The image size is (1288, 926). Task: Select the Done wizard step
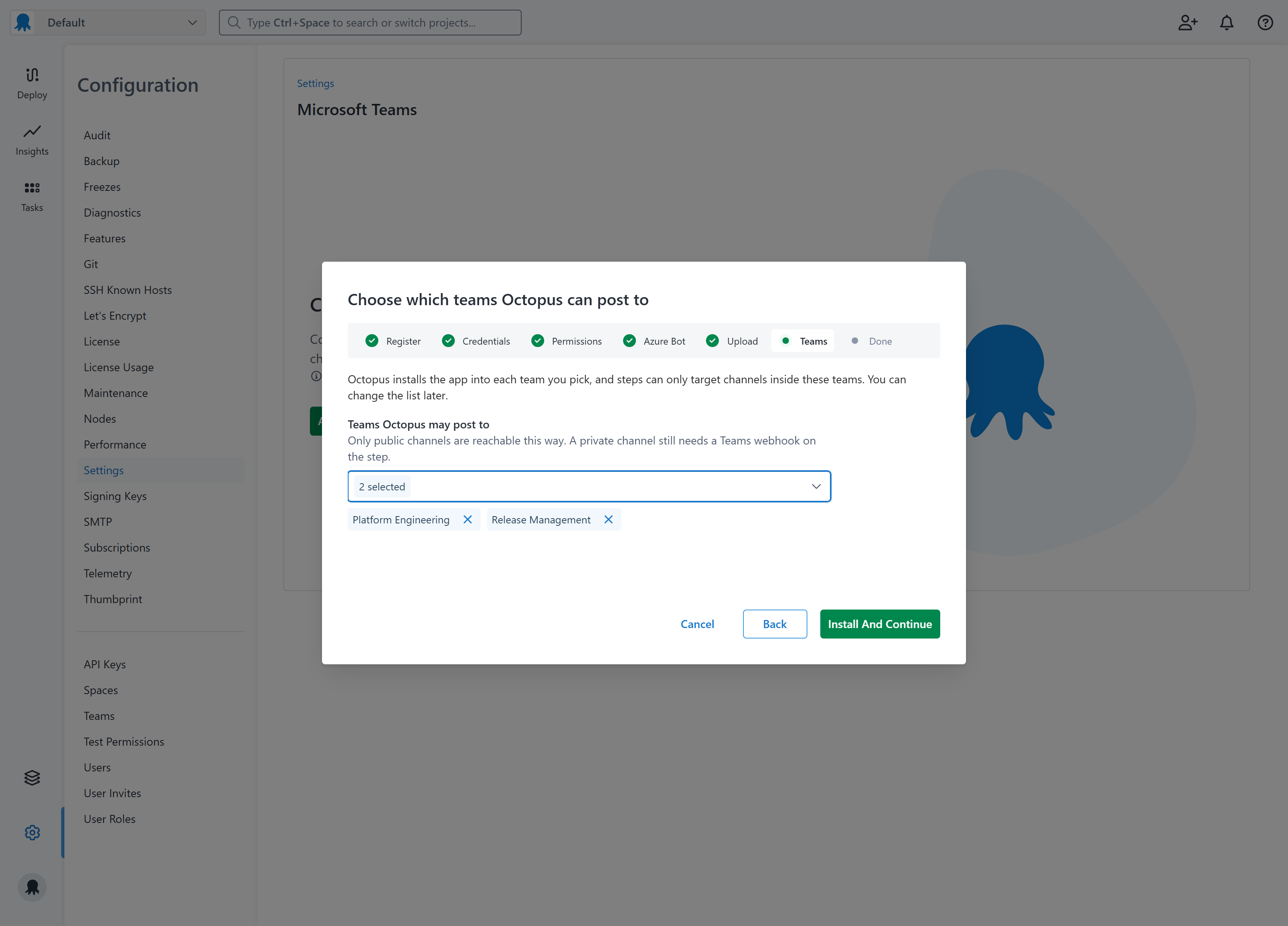(871, 341)
